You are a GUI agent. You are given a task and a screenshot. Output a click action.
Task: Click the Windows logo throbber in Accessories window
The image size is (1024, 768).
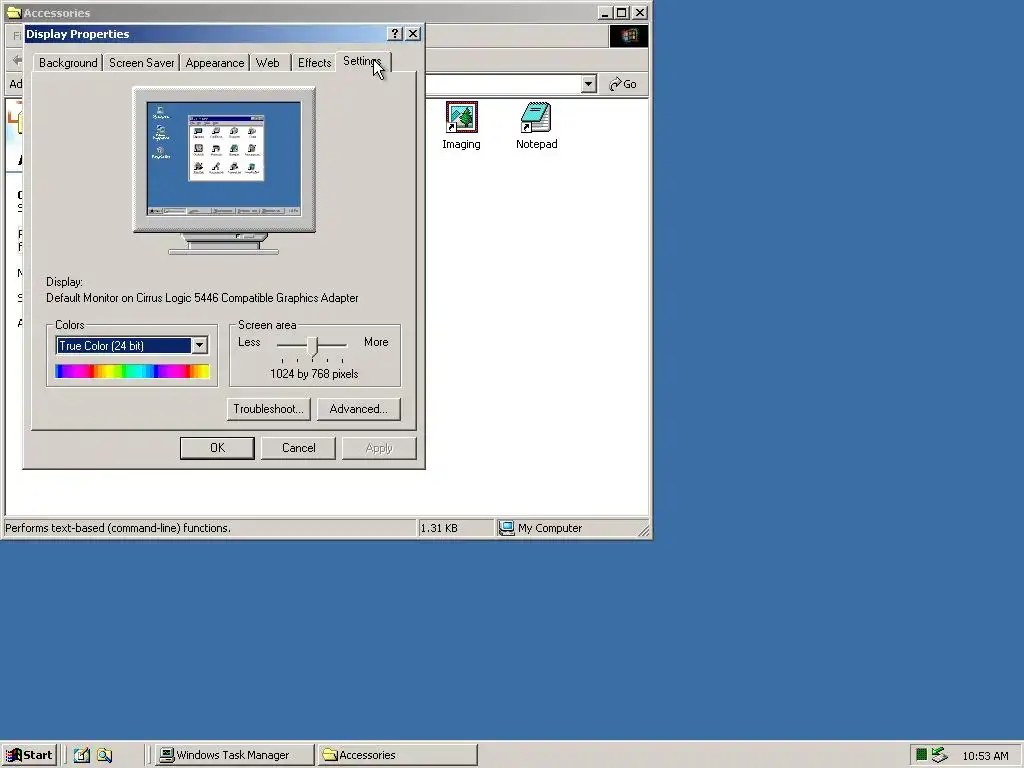click(x=629, y=36)
